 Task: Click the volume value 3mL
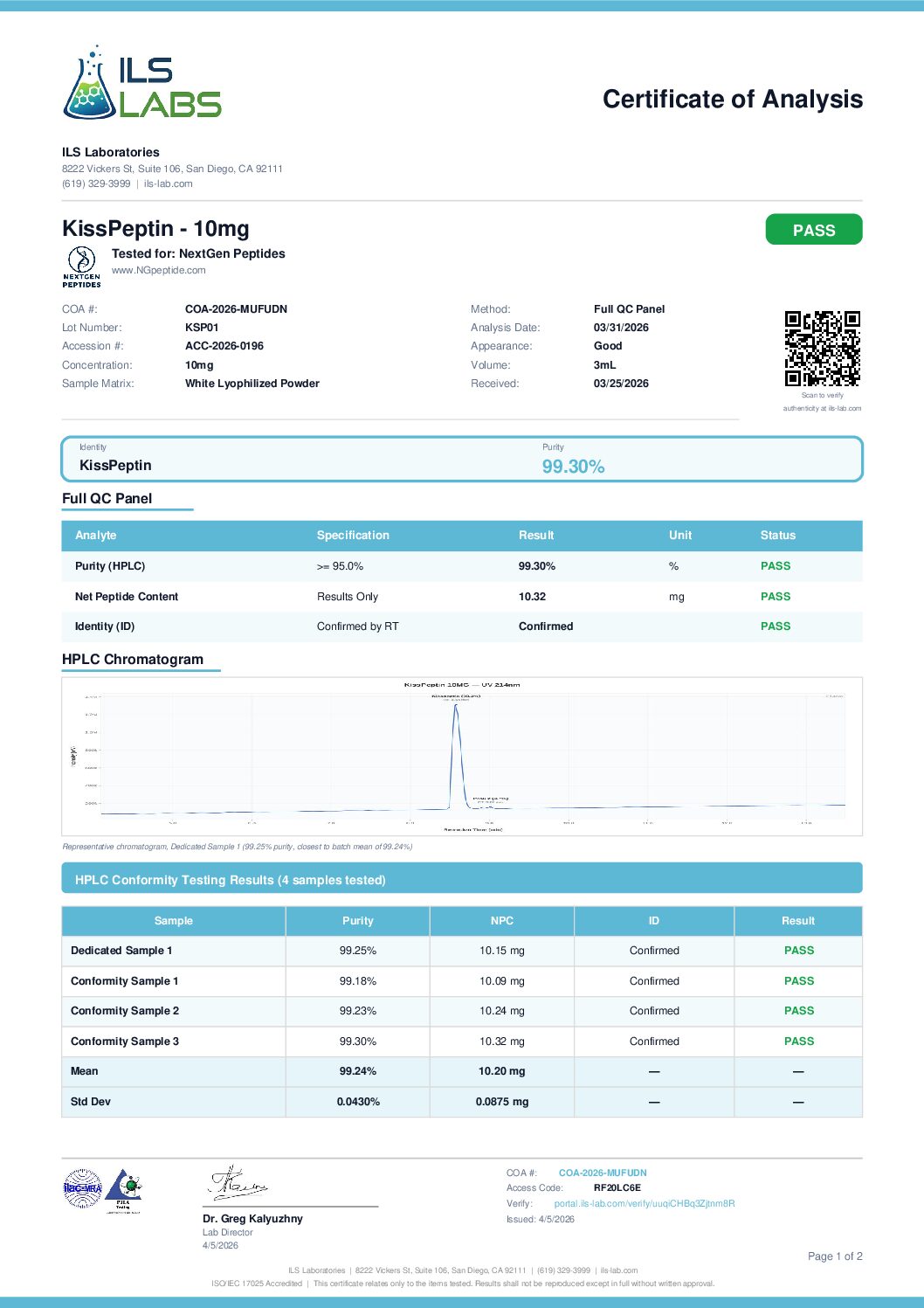604,365
